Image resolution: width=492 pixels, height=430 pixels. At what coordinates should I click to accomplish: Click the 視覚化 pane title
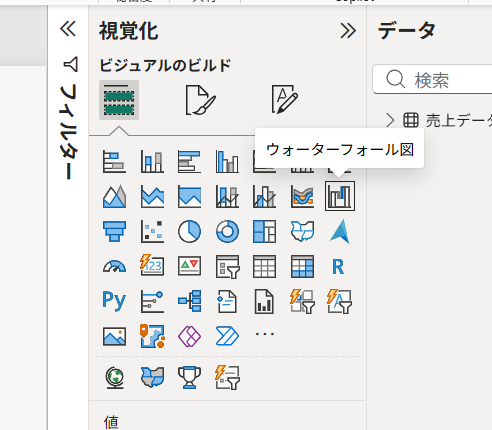129,31
